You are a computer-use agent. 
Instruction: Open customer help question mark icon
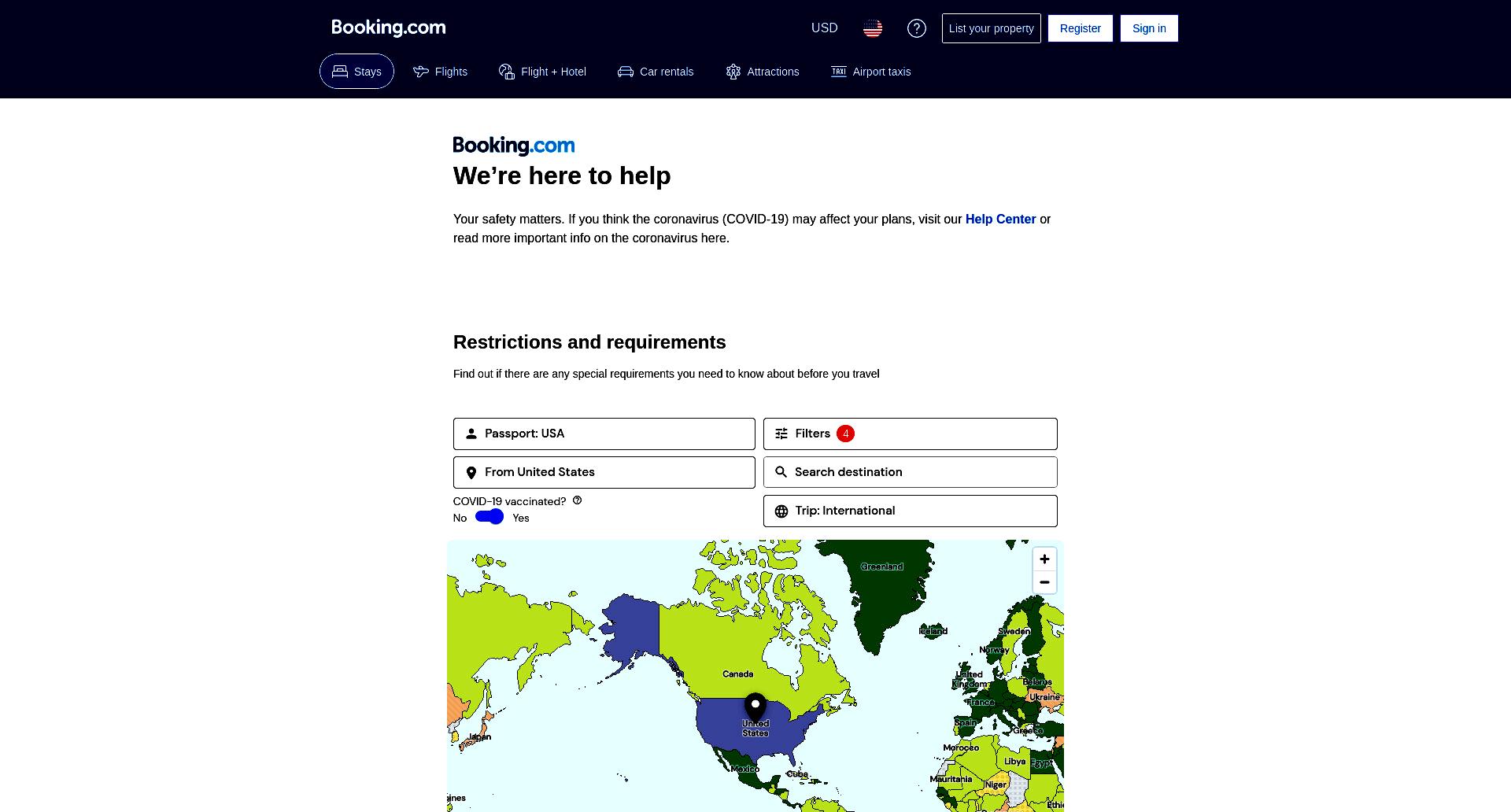click(916, 28)
